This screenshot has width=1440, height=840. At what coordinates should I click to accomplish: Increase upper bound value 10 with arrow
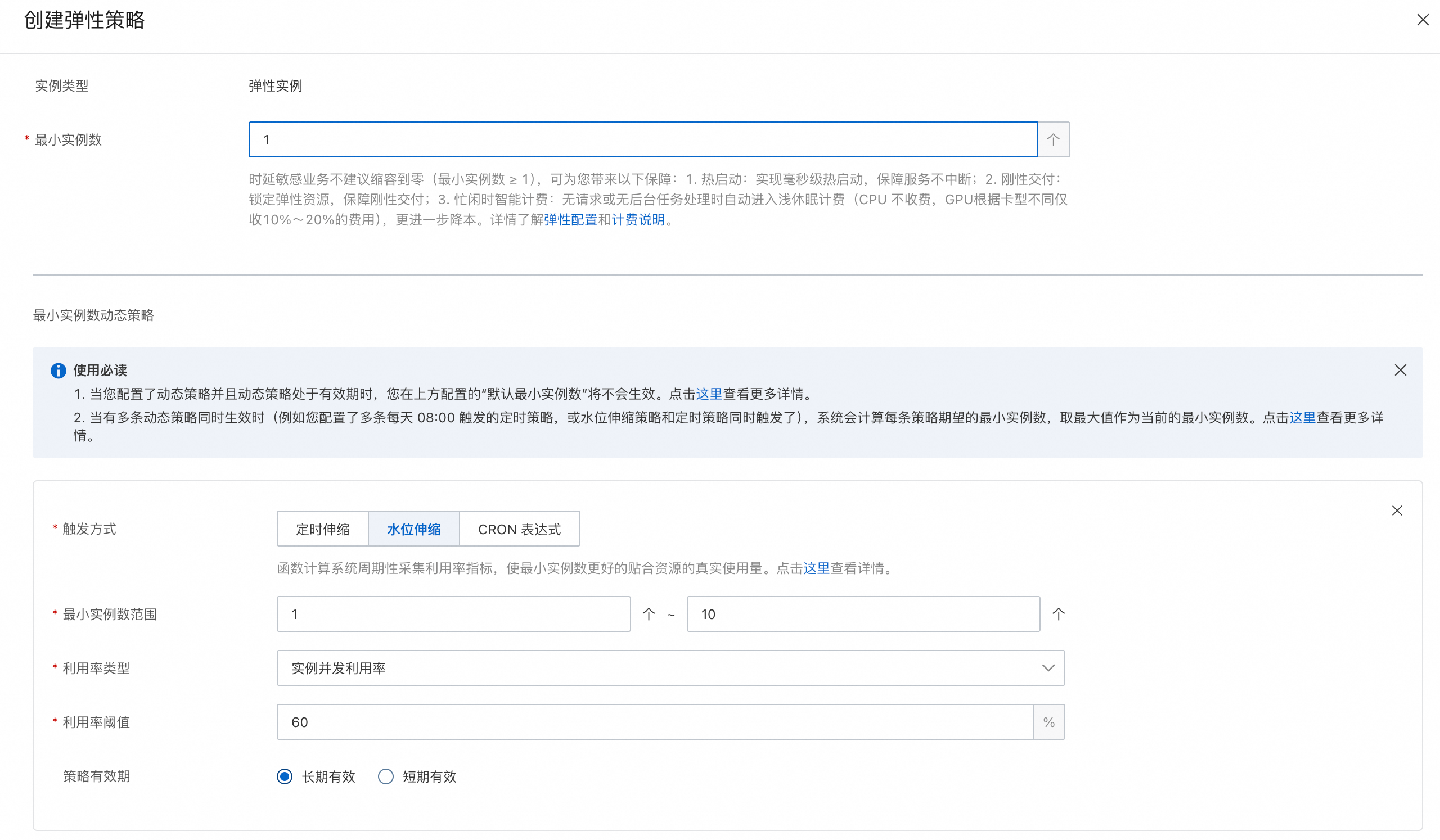coord(1058,615)
